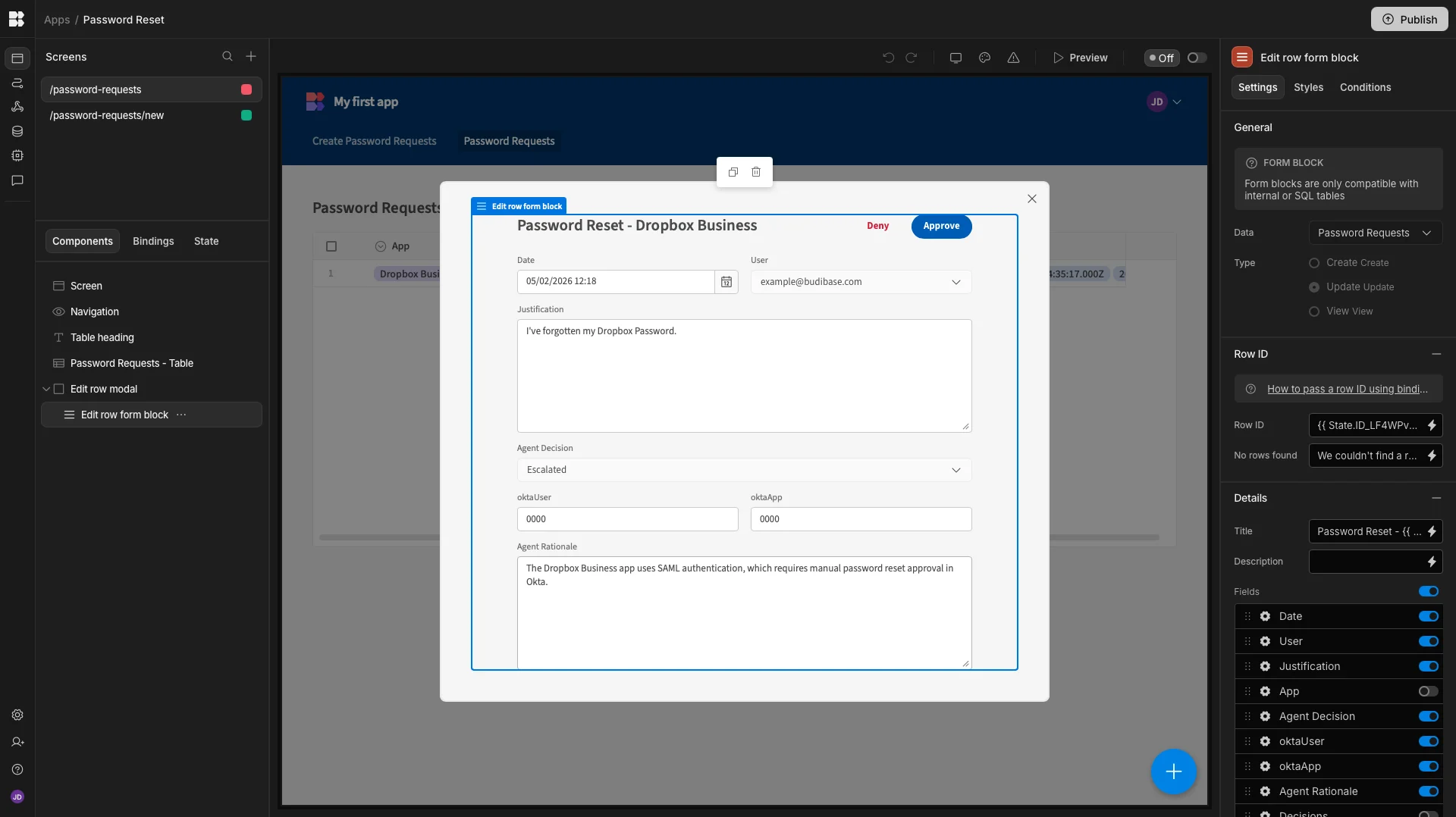
Task: Open the warnings triangle icon
Action: coord(1013,58)
